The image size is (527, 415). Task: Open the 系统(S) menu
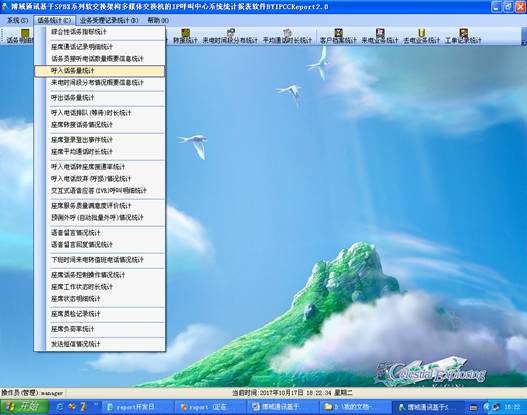coord(17,20)
